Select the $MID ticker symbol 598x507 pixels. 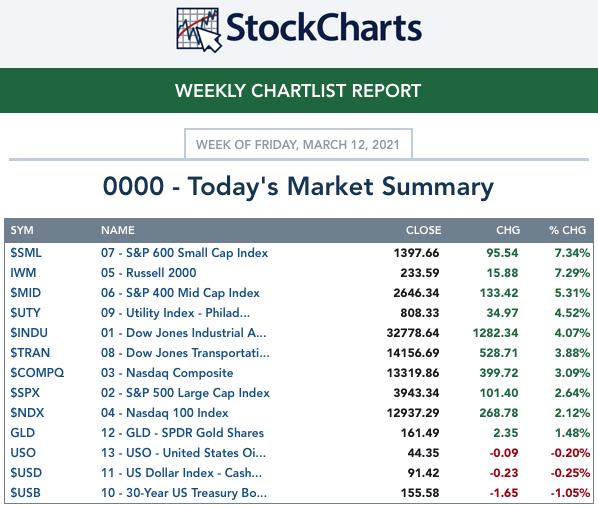coord(26,293)
